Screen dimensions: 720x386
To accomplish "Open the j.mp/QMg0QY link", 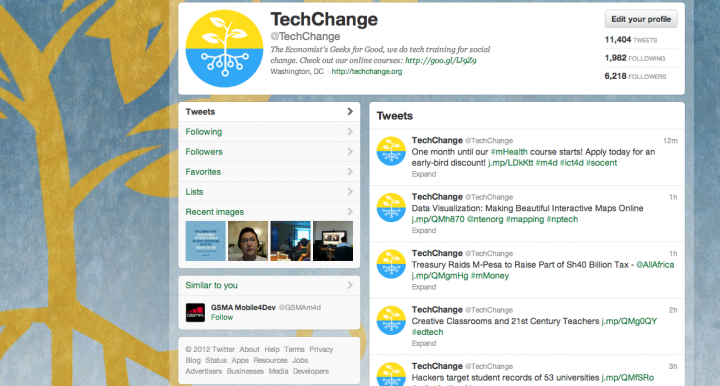I will (x=629, y=321).
